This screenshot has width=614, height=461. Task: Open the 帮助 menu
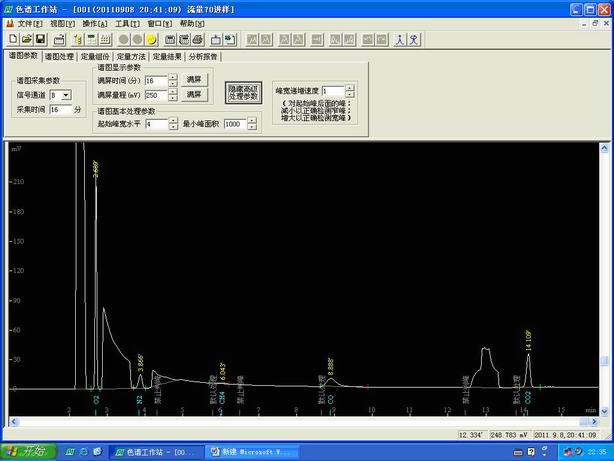(x=192, y=24)
